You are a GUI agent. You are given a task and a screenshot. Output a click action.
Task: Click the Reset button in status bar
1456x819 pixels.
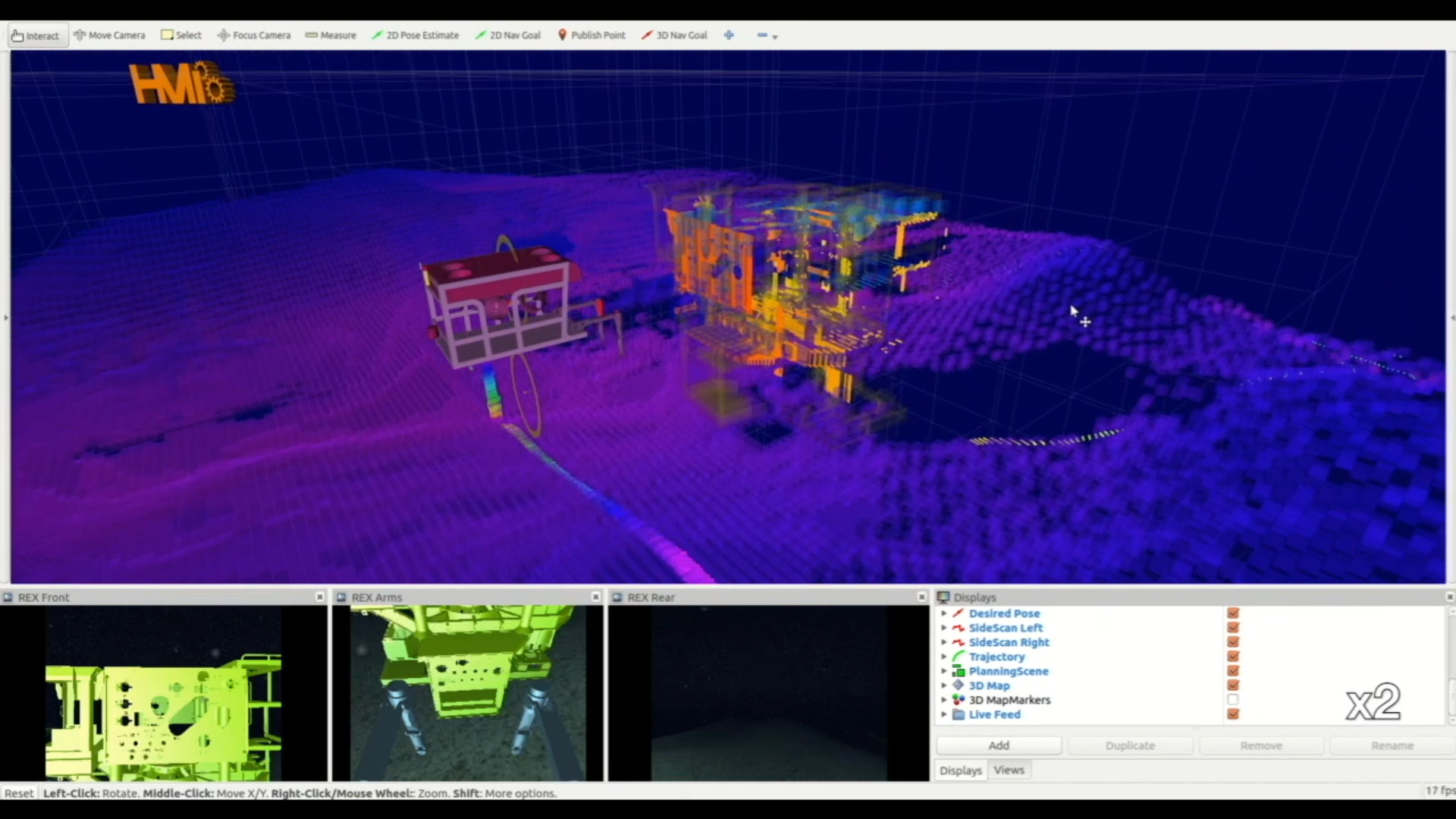point(19,793)
